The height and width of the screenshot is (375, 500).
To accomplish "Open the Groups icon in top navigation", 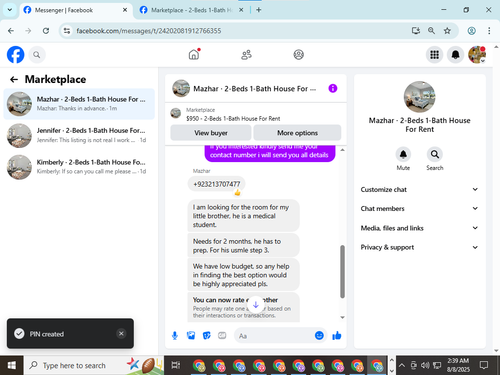I will click(x=298, y=55).
